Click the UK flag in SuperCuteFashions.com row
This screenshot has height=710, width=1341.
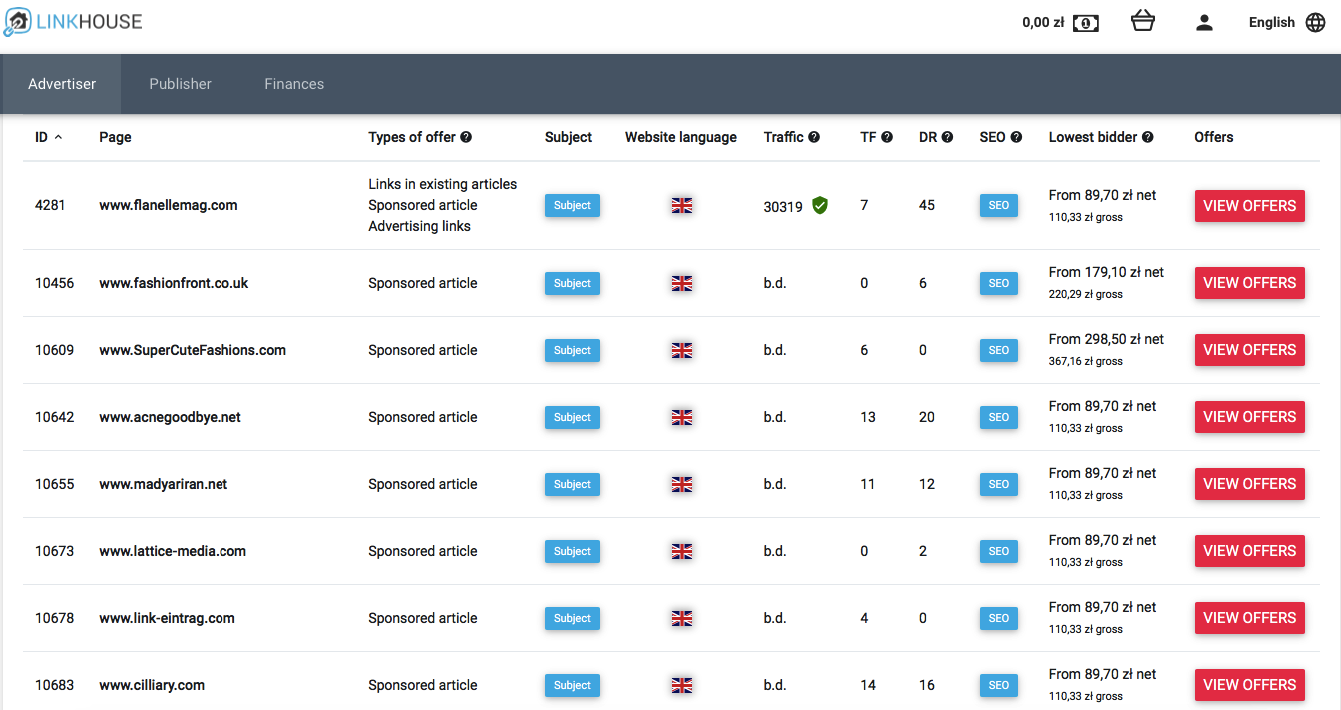(682, 350)
